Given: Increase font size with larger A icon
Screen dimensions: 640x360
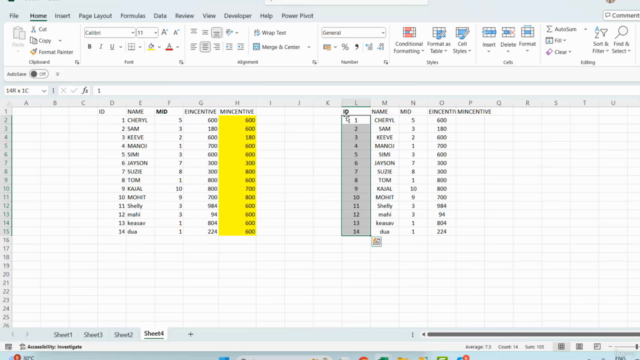Looking at the screenshot, I should coord(164,33).
